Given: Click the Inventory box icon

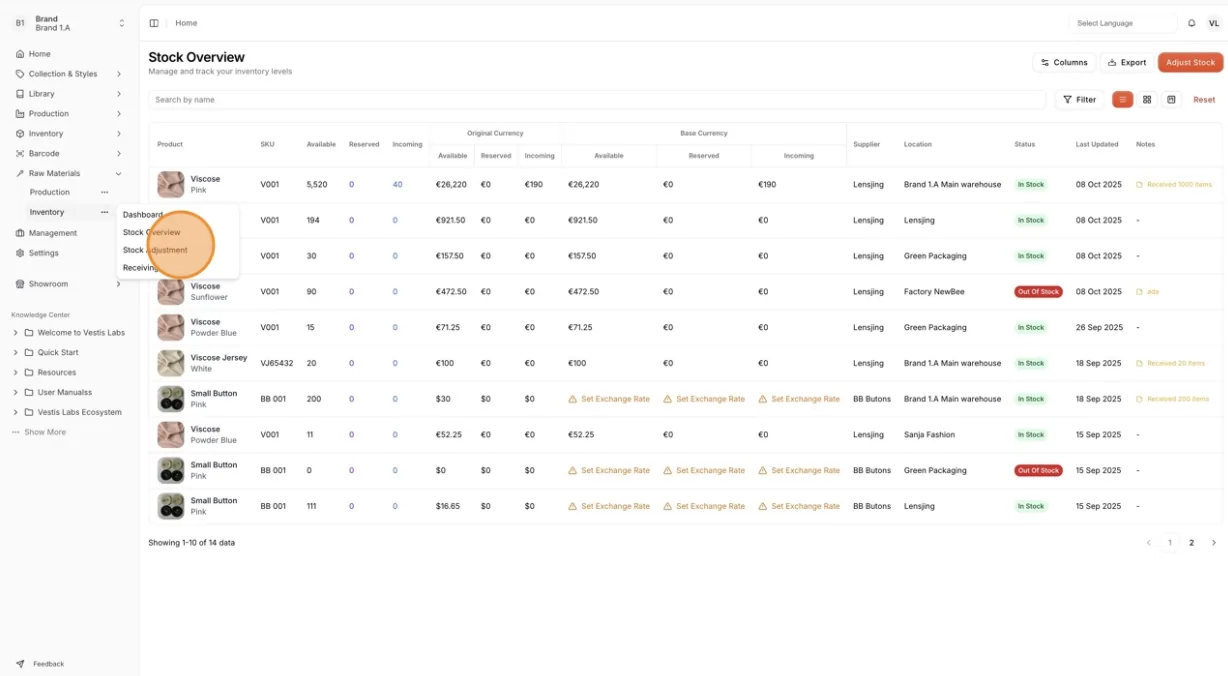Looking at the screenshot, I should [x=20, y=134].
